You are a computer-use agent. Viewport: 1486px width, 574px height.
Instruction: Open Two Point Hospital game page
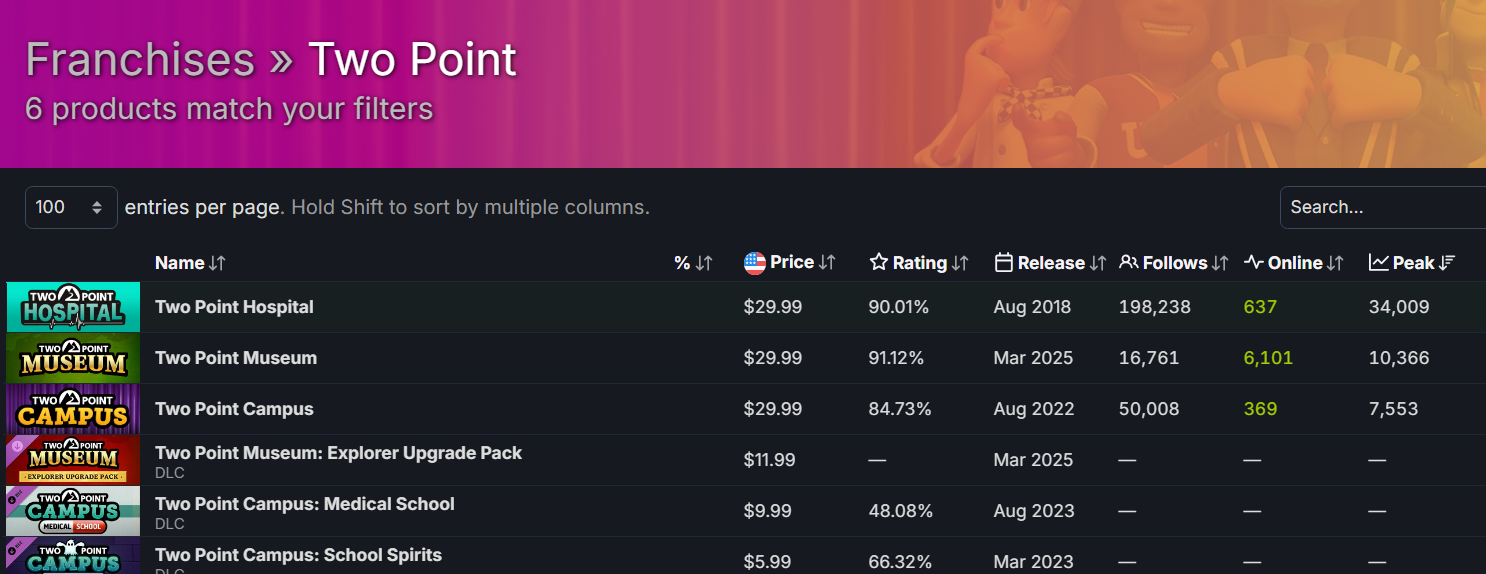pos(234,307)
